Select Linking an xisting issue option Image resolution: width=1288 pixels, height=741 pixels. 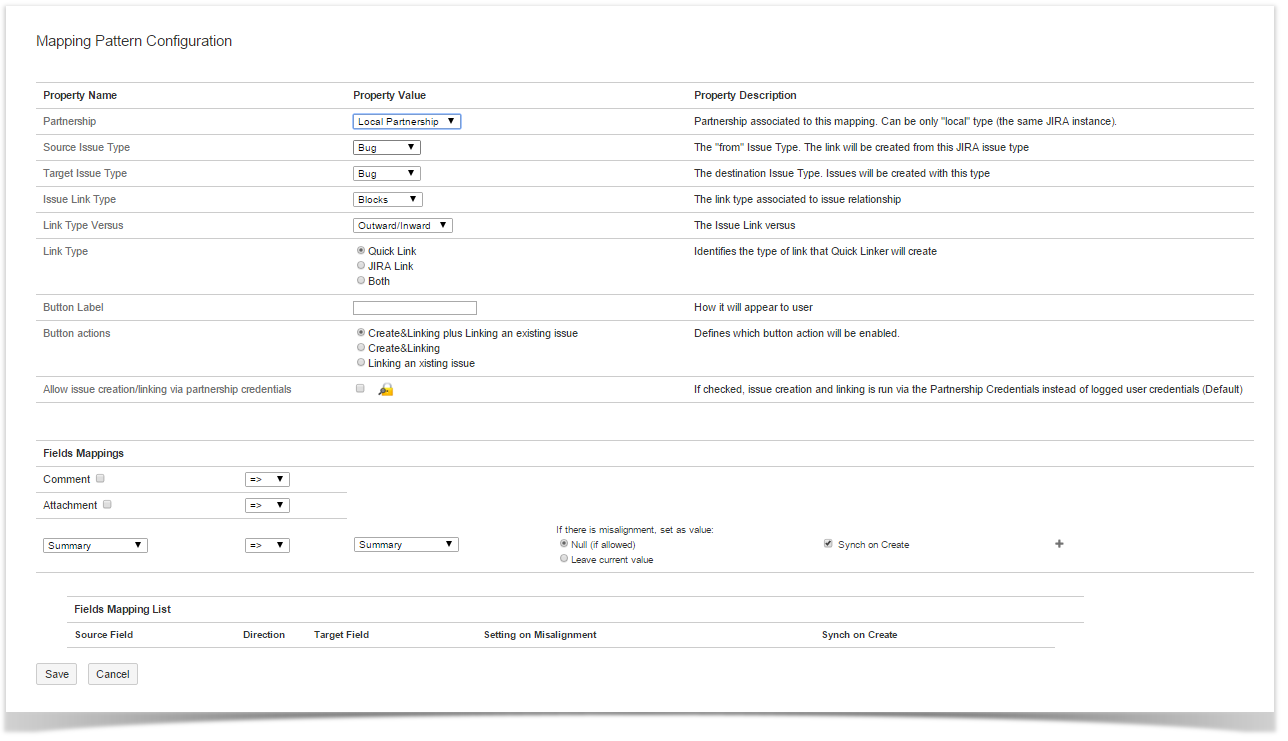point(361,363)
